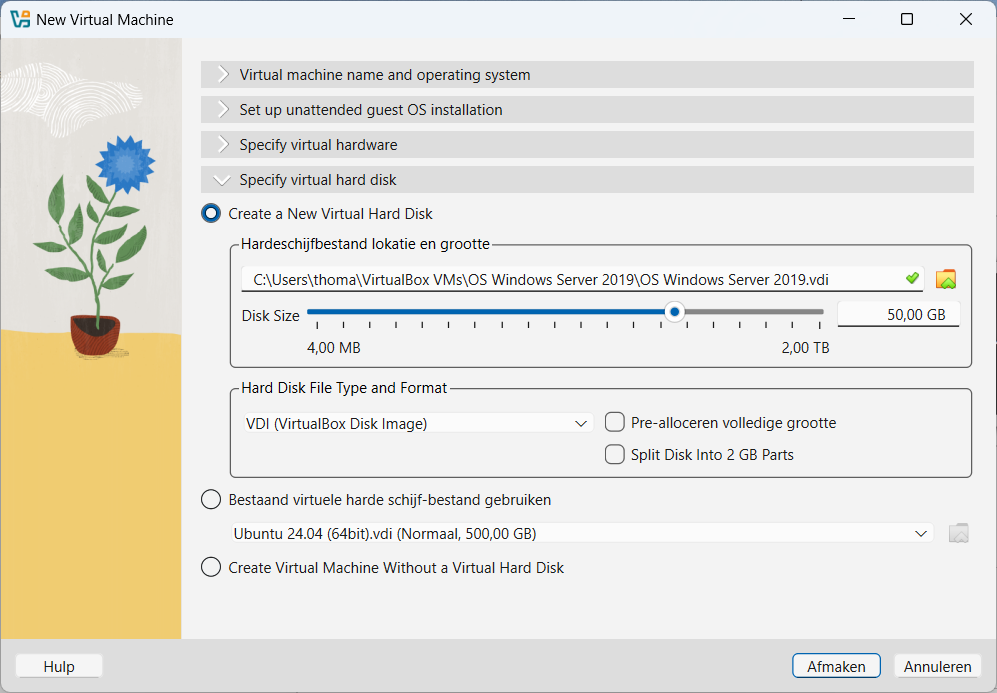Click the Disk Size slider handle

coord(675,312)
